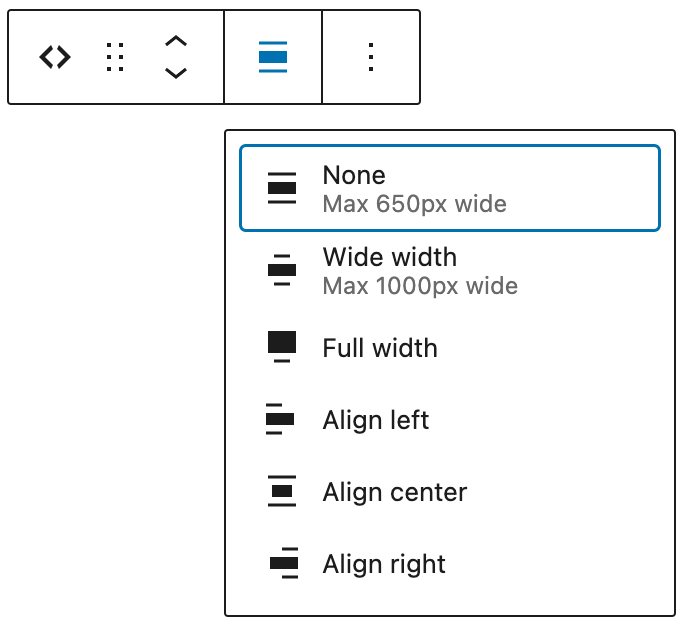Select Align center from the menu
The height and width of the screenshot is (628, 684).
click(450, 491)
